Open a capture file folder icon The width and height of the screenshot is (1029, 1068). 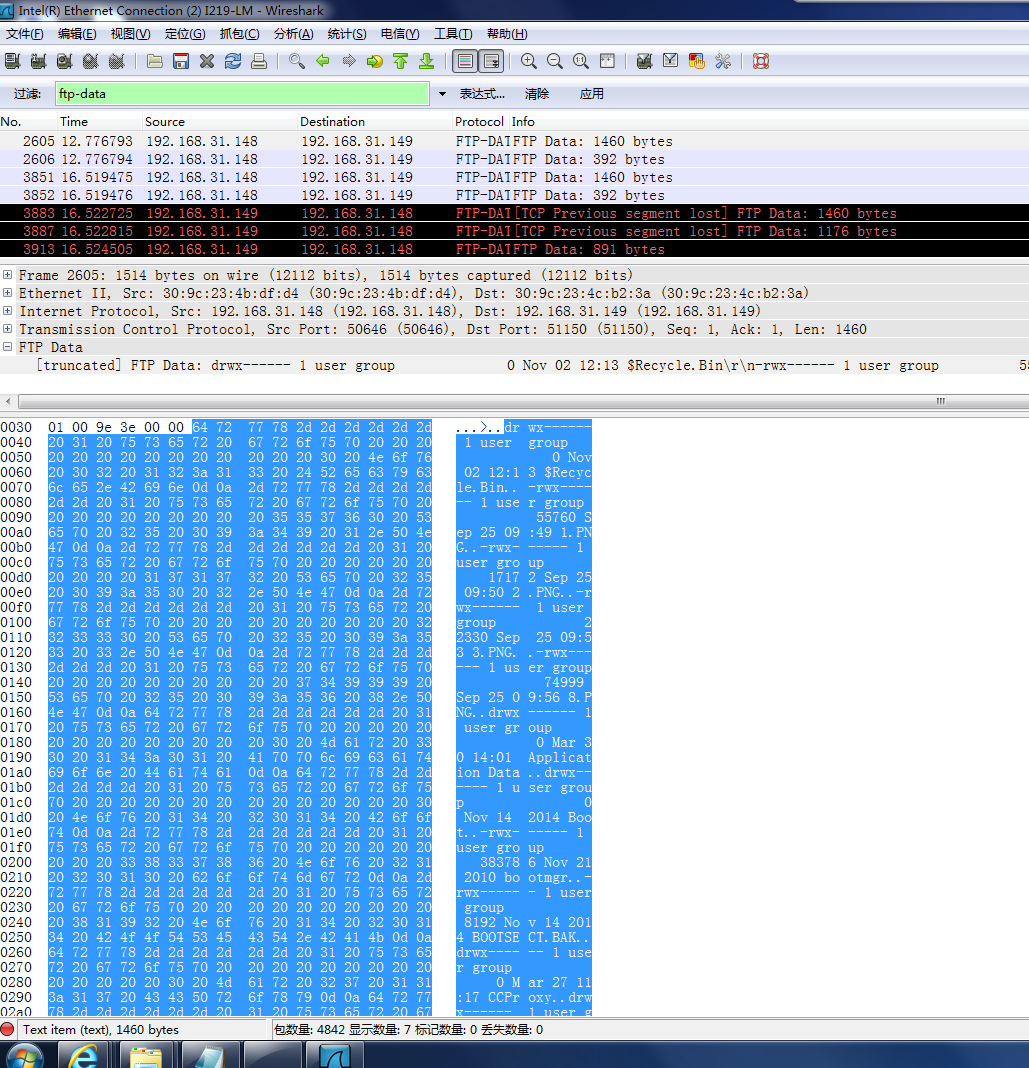(155, 61)
